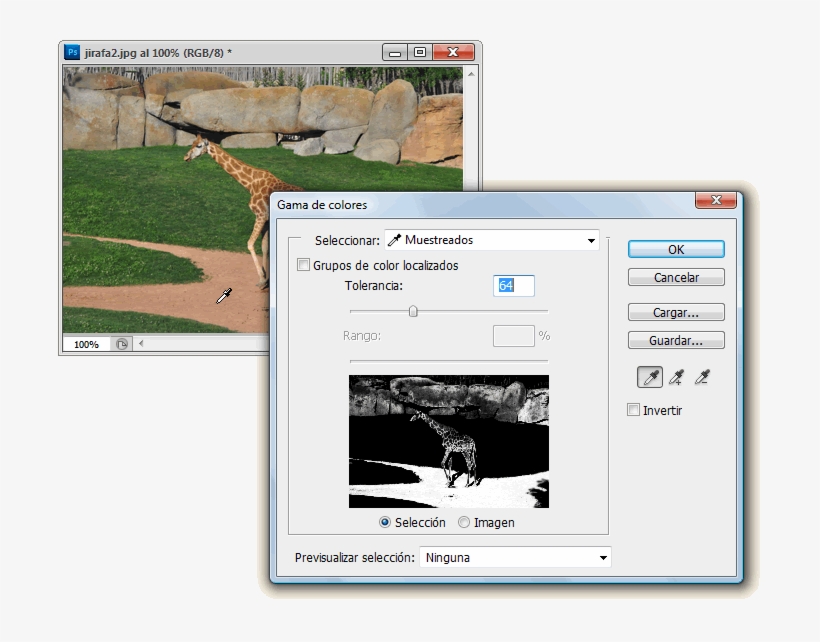Click the black and white giraffe preview
This screenshot has width=820, height=642.
click(x=449, y=441)
